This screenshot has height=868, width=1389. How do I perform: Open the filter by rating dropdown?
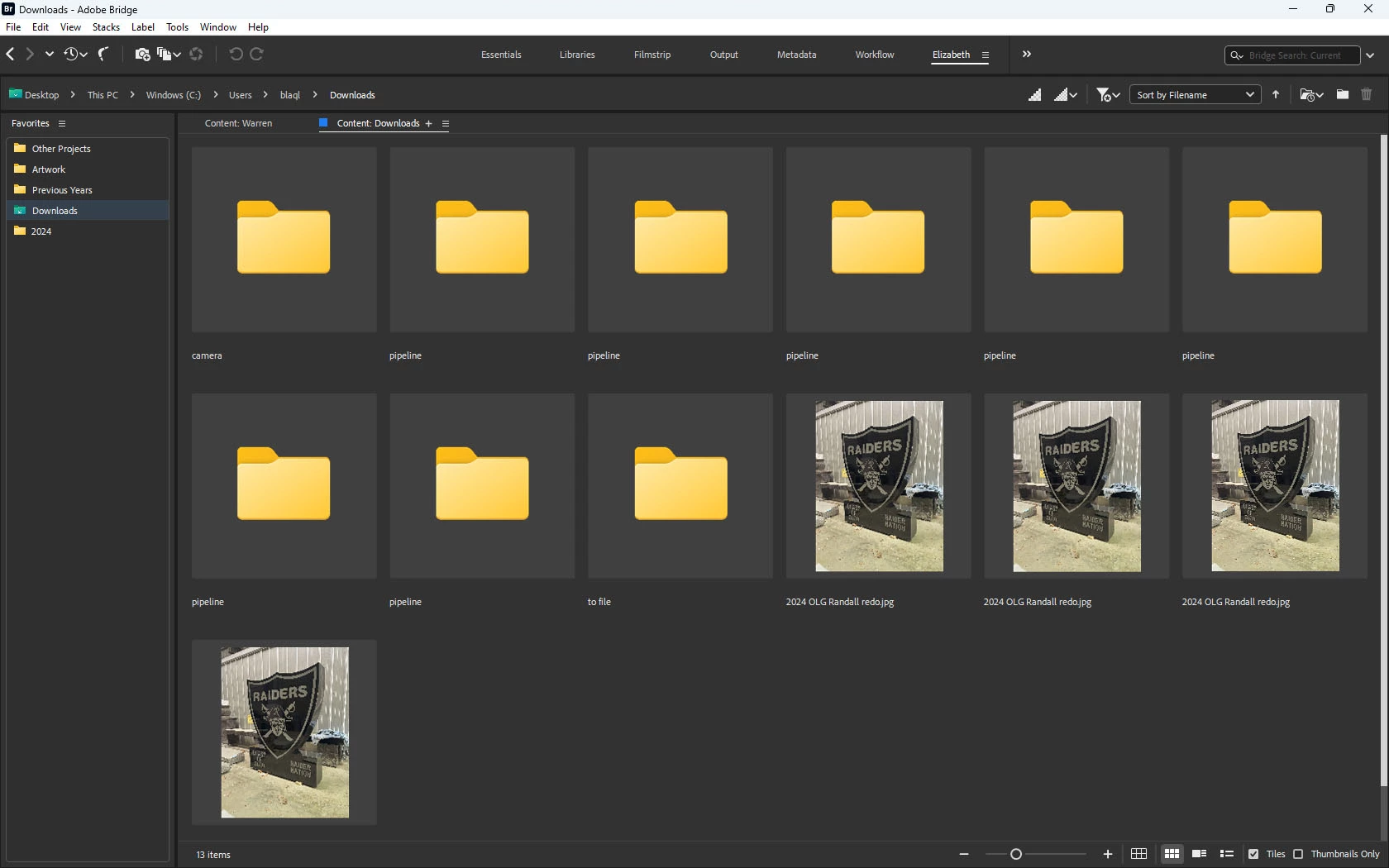tap(1108, 95)
